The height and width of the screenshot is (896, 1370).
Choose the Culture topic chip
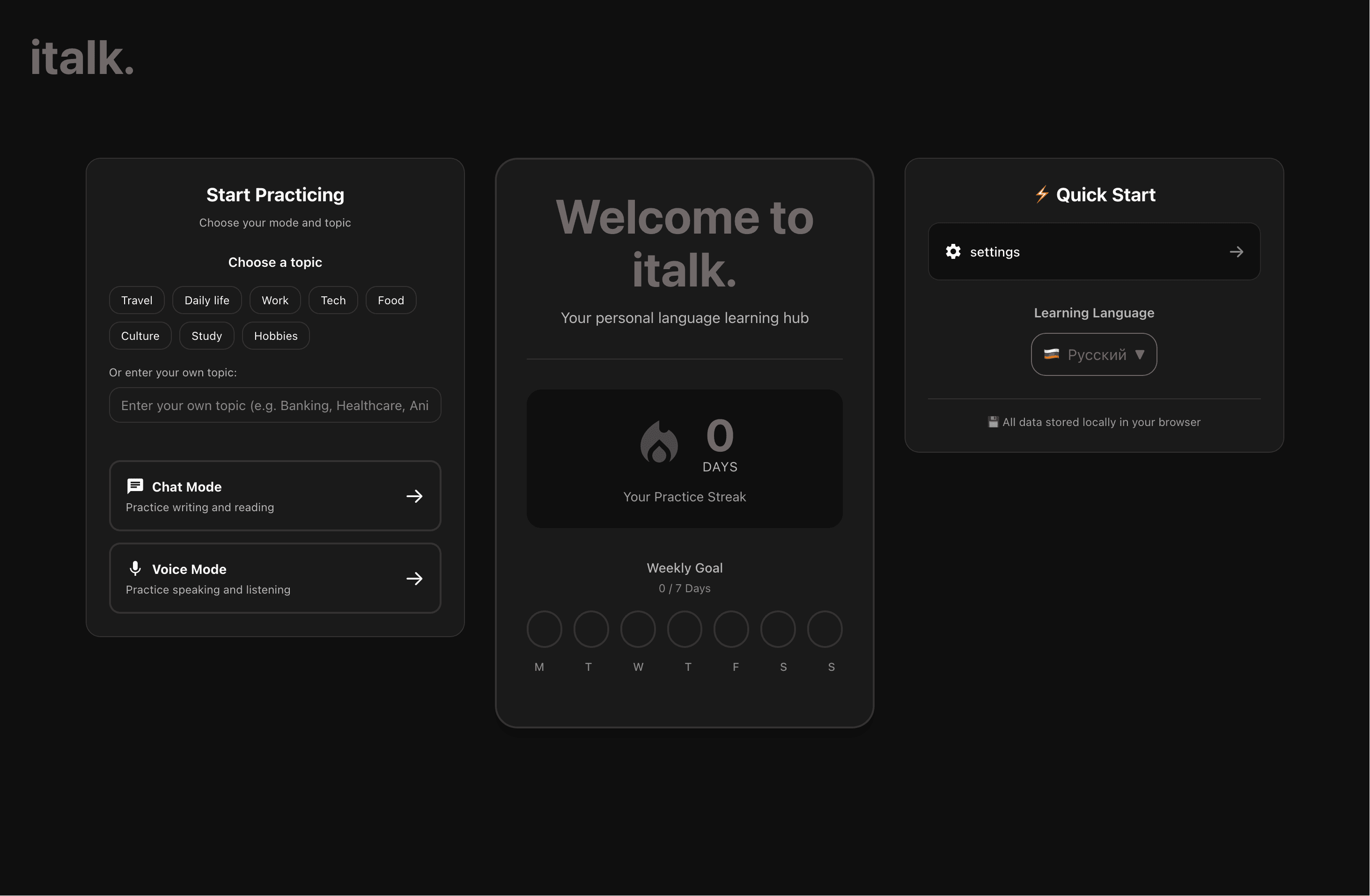(140, 336)
